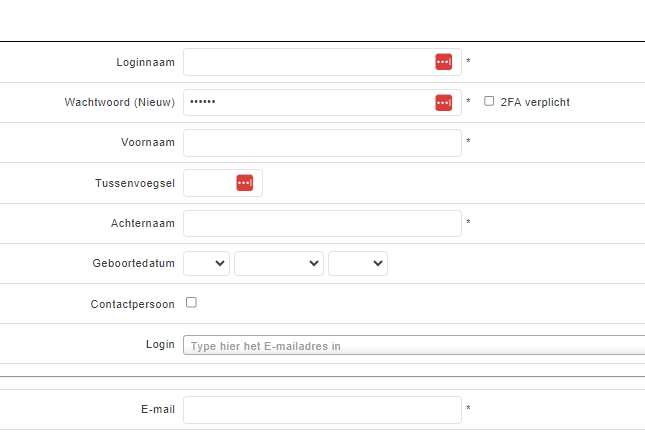Open password manager icon in Wachtwoord field

pos(443,102)
